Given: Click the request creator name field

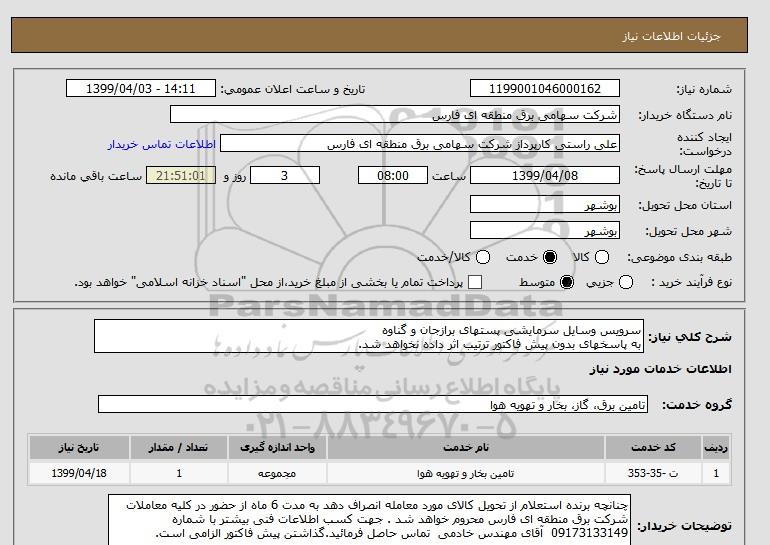Looking at the screenshot, I should click(x=420, y=144).
